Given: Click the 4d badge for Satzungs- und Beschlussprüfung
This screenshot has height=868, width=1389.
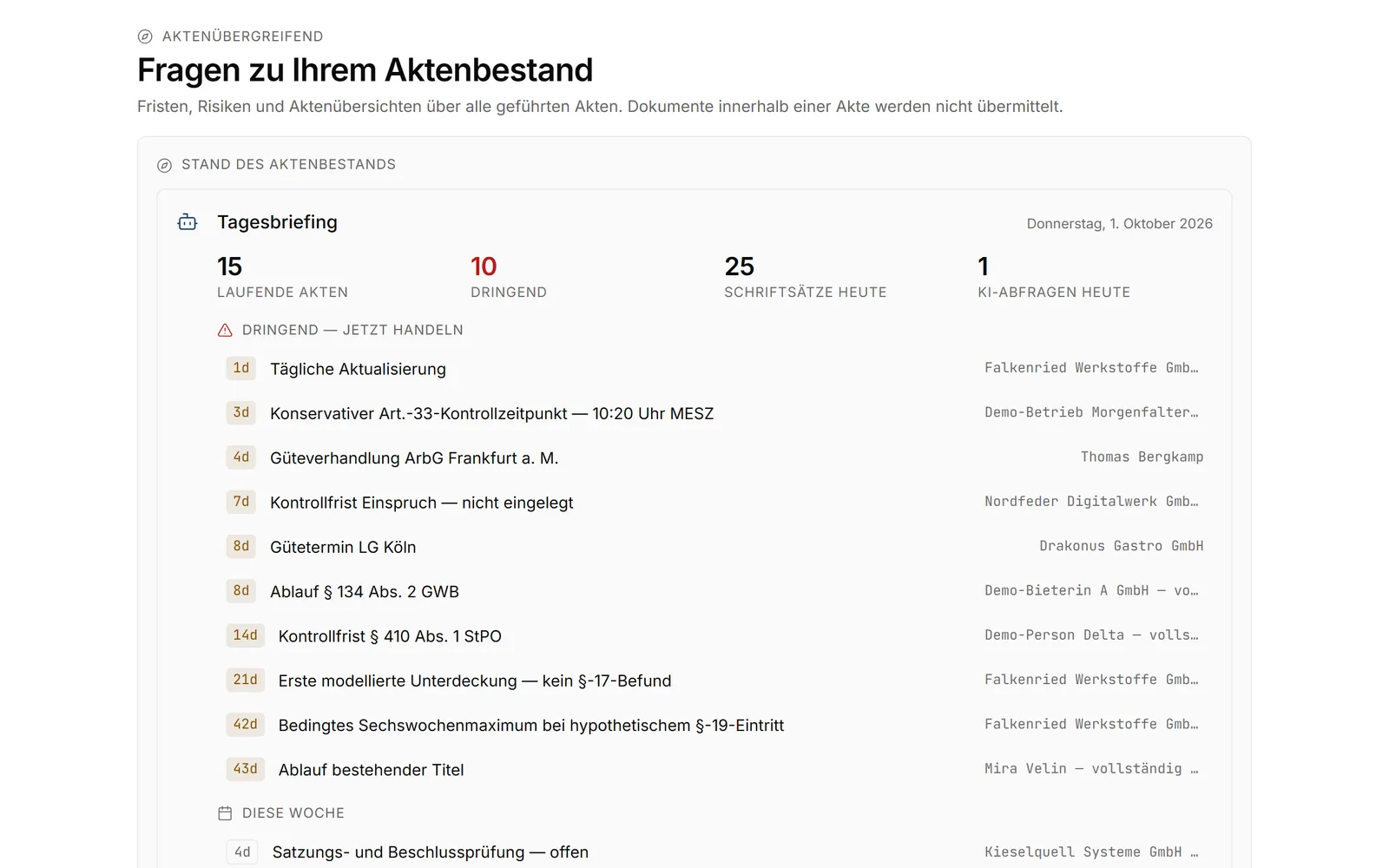Looking at the screenshot, I should click(x=242, y=852).
